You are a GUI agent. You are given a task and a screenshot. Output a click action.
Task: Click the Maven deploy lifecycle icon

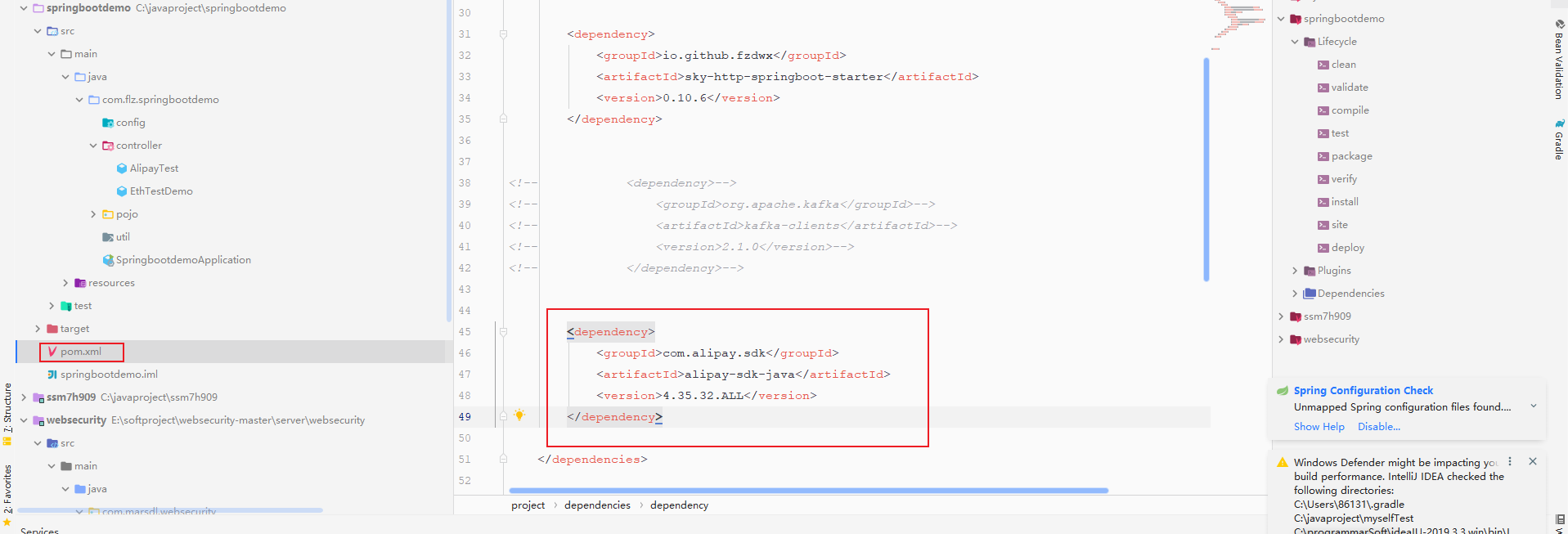[x=1323, y=248]
